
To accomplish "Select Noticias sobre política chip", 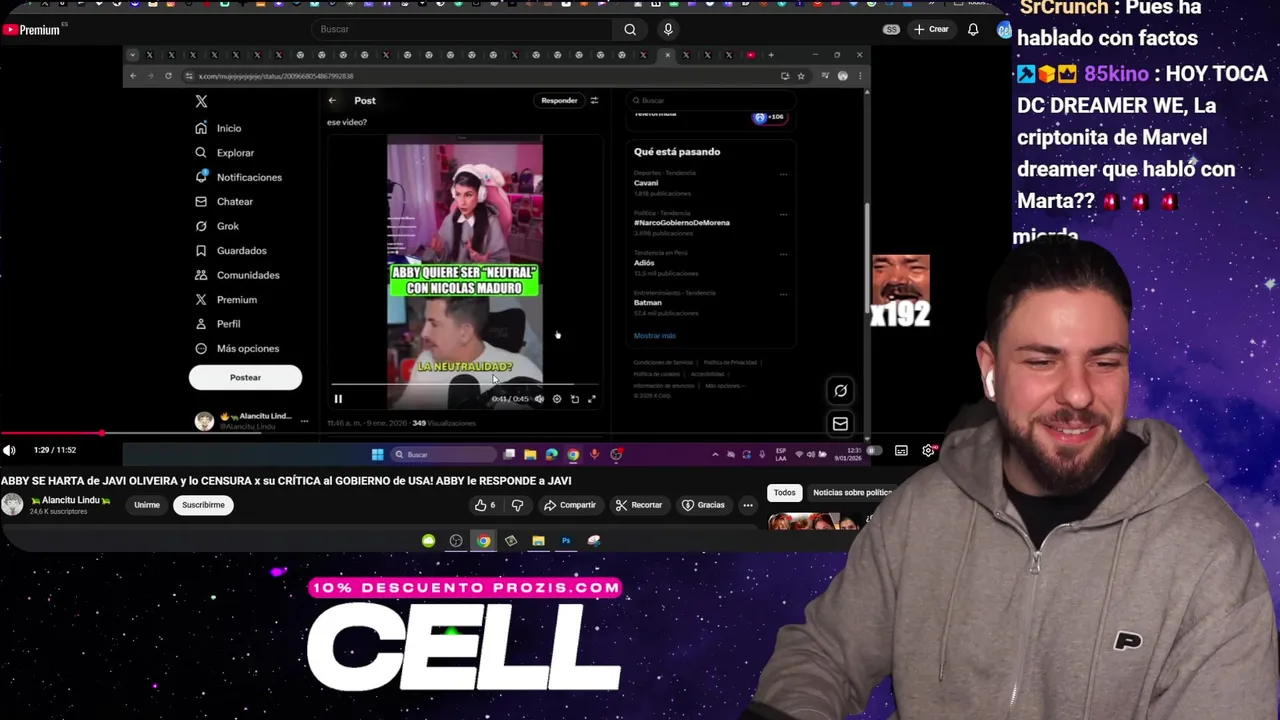I will pos(851,492).
